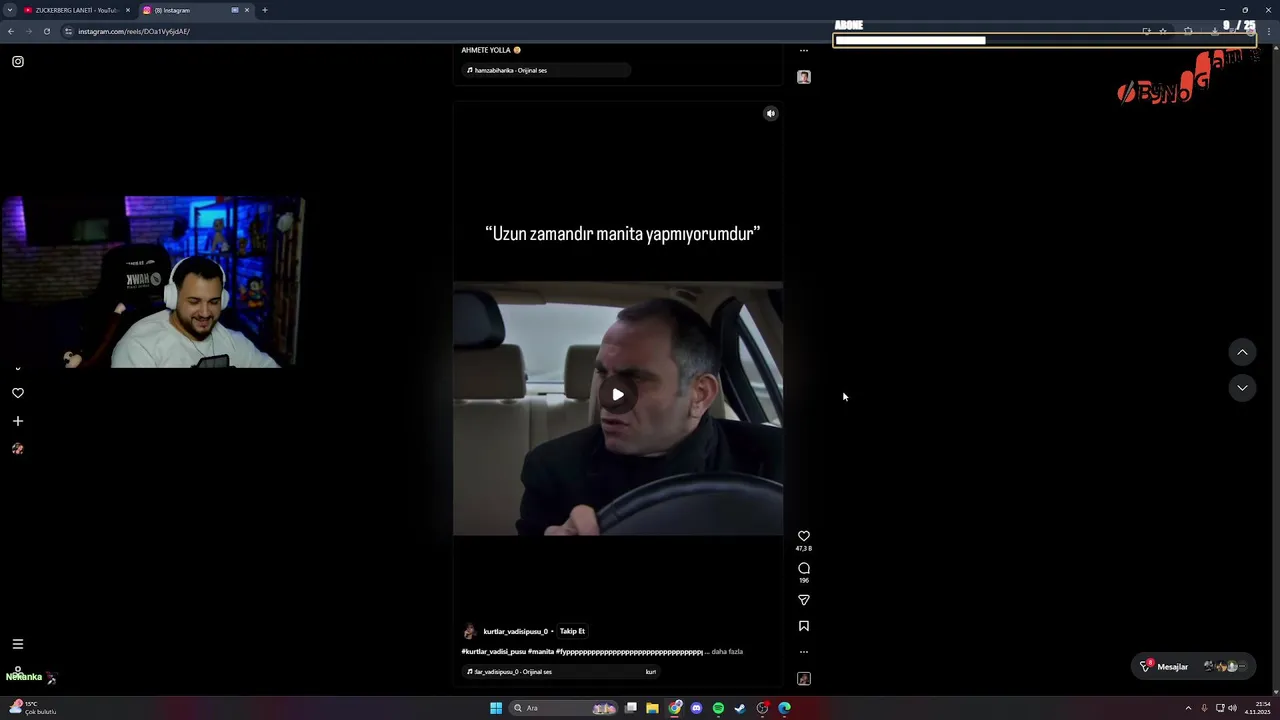Open Steam from the taskbar
The image size is (1280, 720).
click(x=740, y=708)
